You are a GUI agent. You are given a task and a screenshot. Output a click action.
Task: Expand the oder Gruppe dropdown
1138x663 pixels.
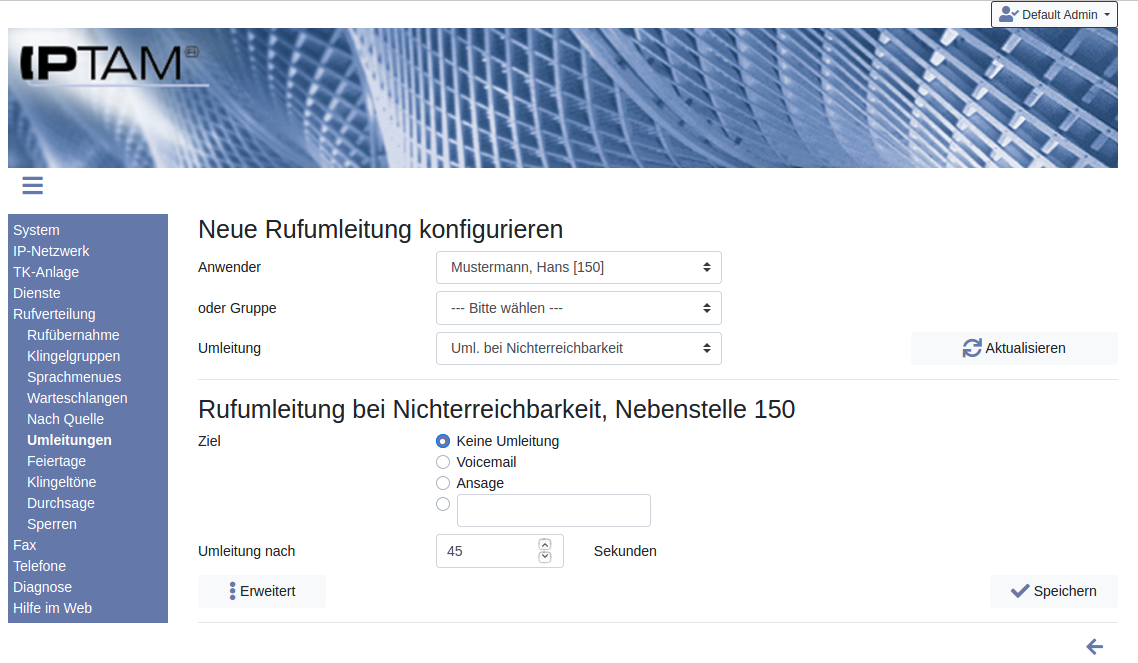578,308
